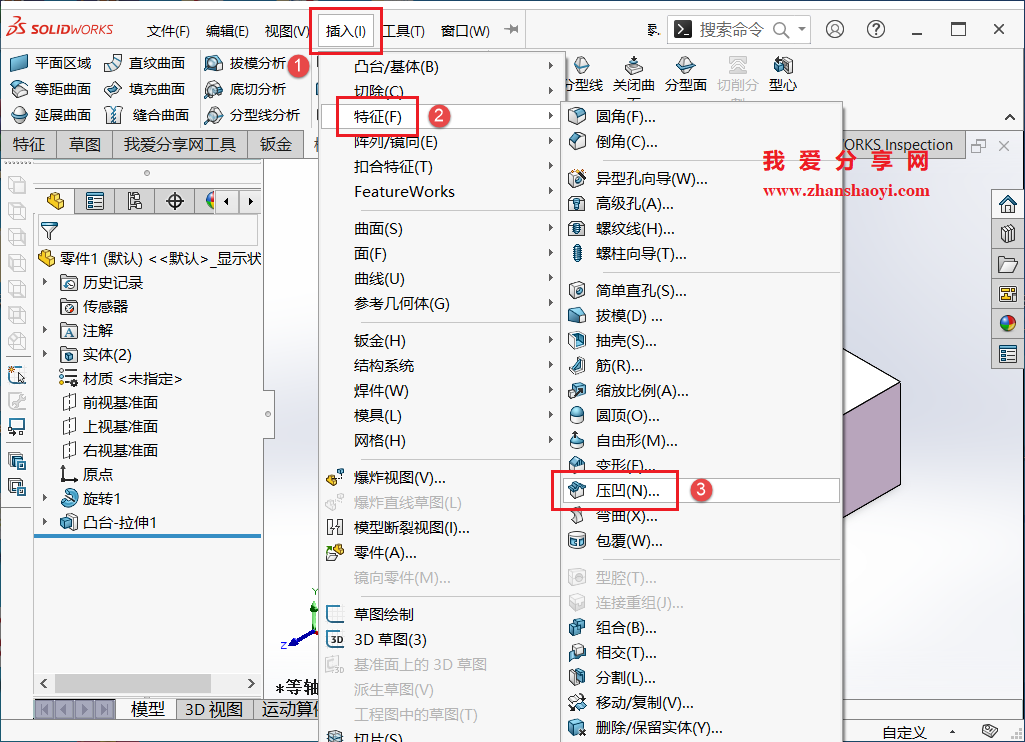Switch to the 钣金 tab
The image size is (1025, 742).
[276, 144]
